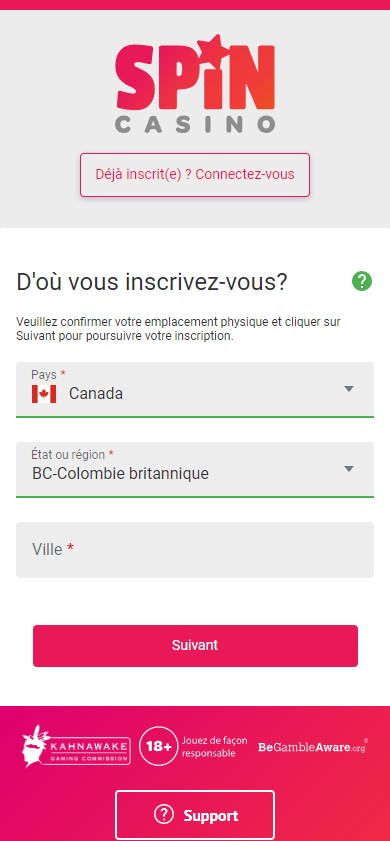Click the Canadian flag icon

pos(44,394)
